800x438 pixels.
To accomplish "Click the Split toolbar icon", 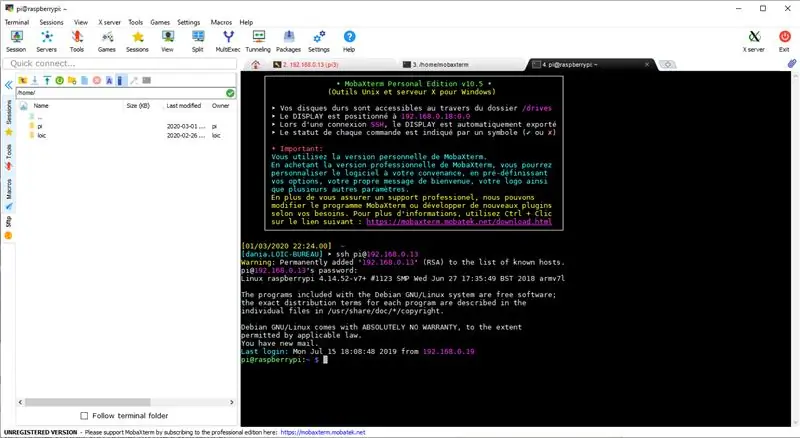I will coord(198,41).
